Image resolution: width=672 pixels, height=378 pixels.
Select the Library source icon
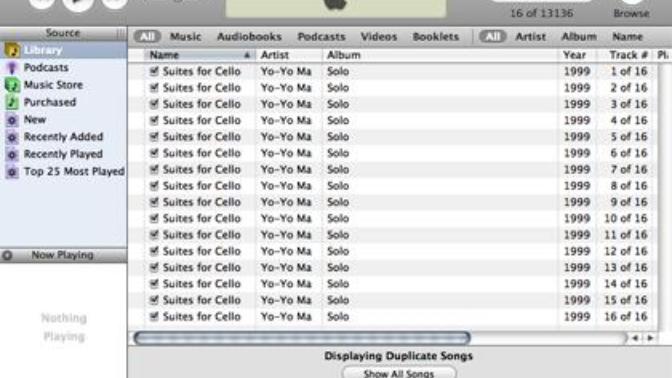click(12, 50)
